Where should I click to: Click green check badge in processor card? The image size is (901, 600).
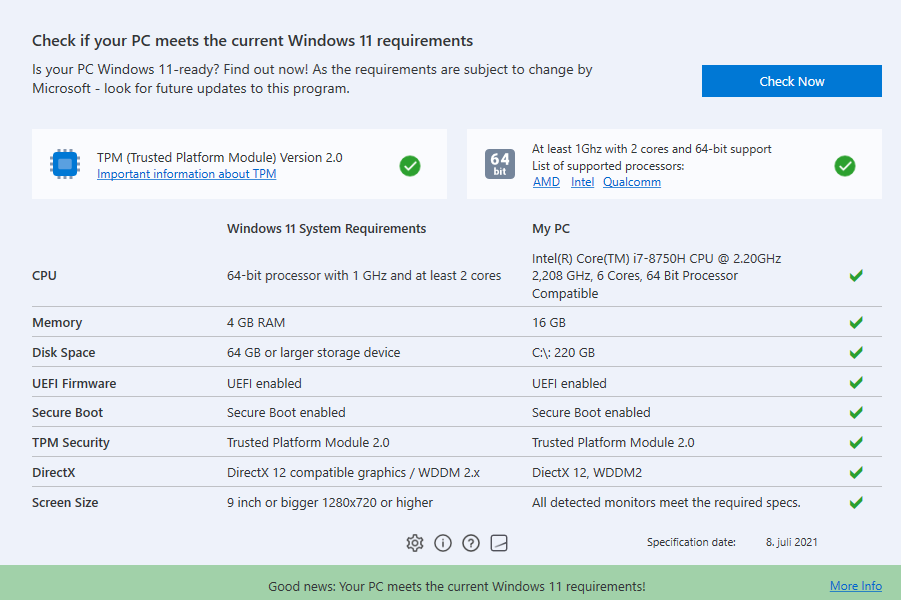tap(845, 166)
